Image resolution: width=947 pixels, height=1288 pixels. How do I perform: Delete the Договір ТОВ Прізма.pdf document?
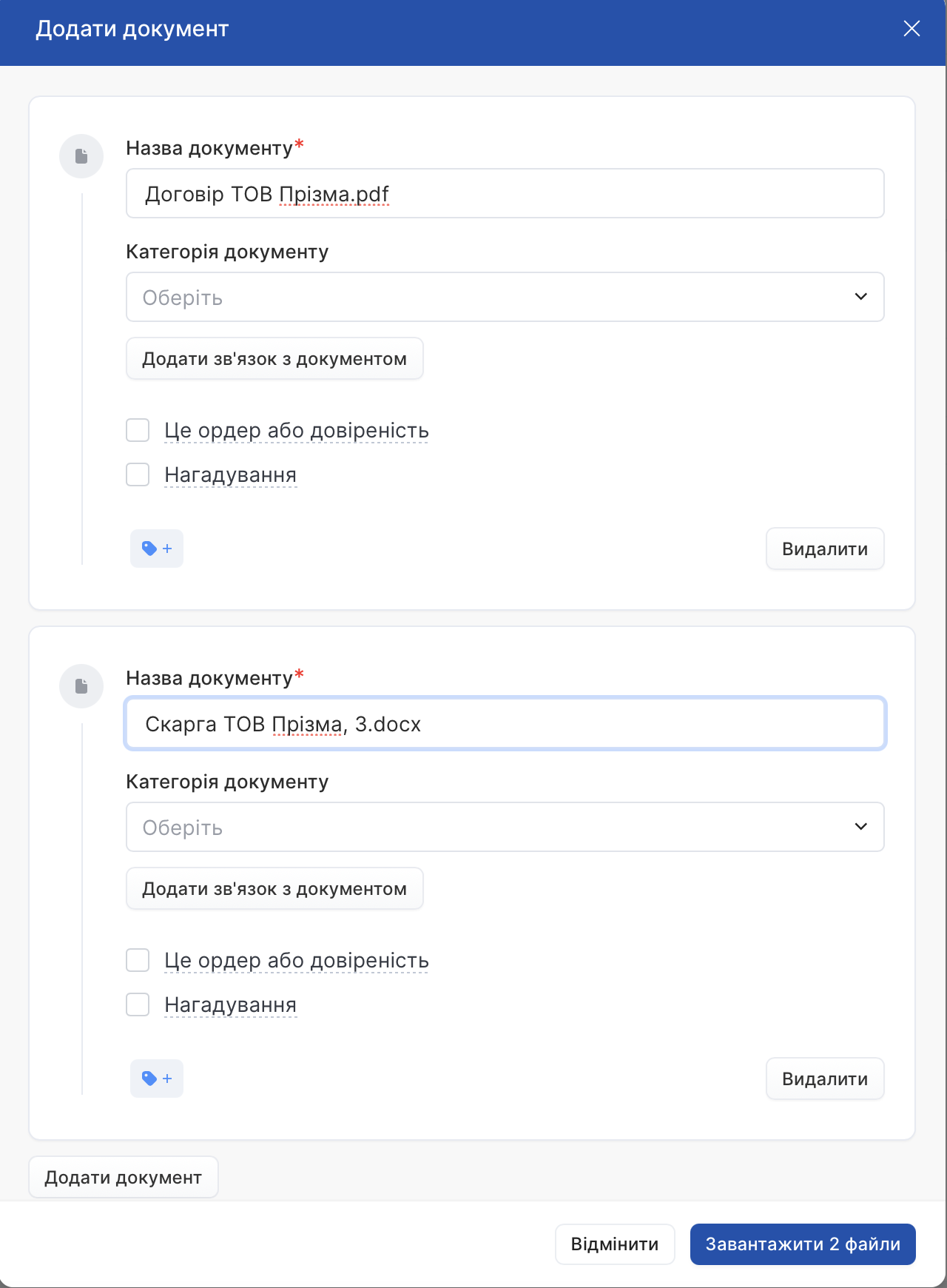click(825, 549)
